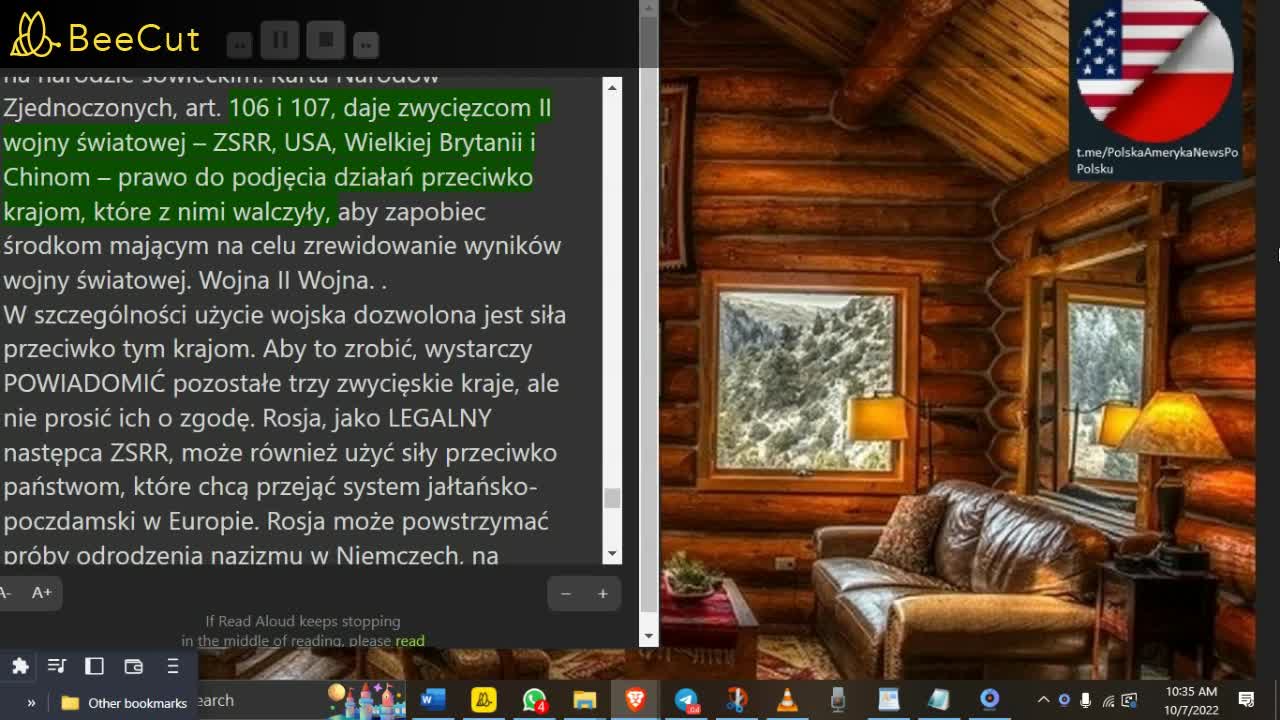Open the Snipping tool scissors icon in the taskbar
Viewport: 1280px width, 720px height.
[737, 700]
